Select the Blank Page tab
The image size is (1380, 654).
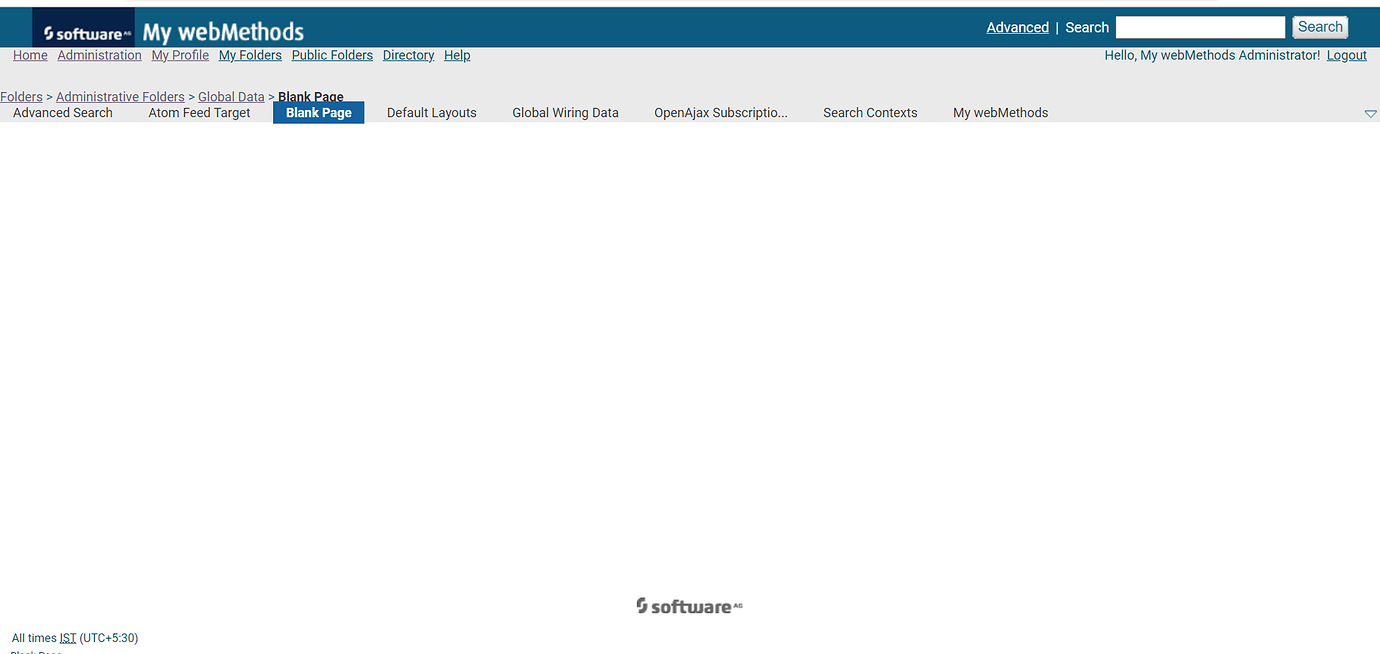click(319, 113)
